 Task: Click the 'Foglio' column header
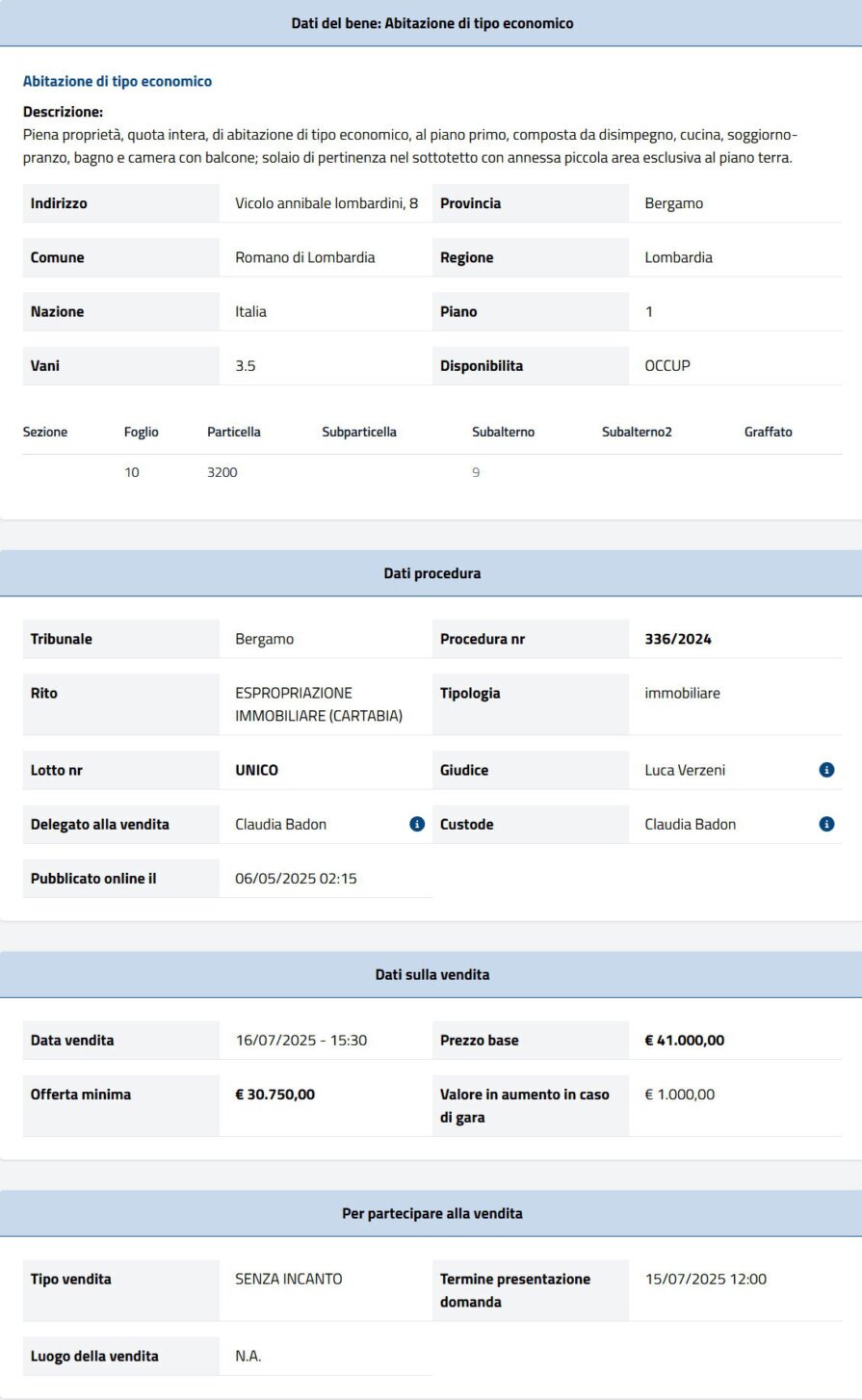(x=142, y=432)
